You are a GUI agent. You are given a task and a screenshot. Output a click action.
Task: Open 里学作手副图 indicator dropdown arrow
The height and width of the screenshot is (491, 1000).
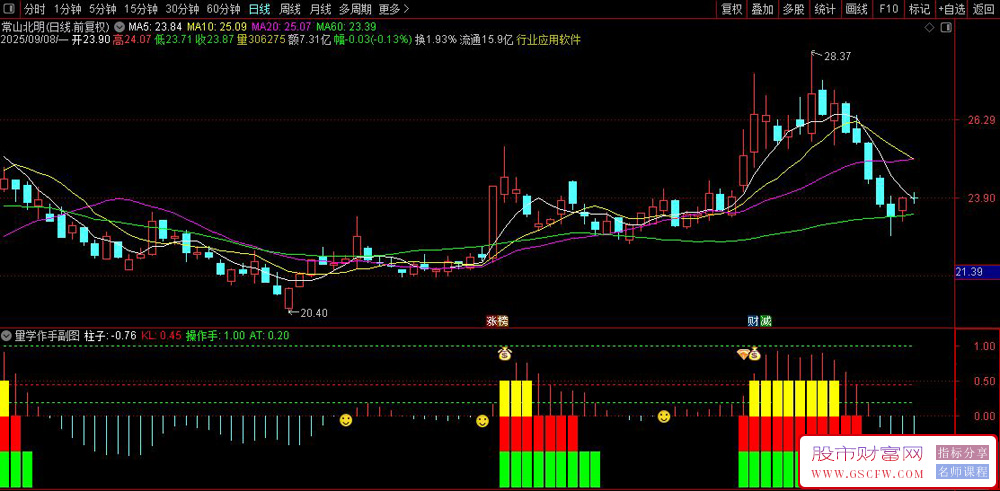click(x=7, y=335)
